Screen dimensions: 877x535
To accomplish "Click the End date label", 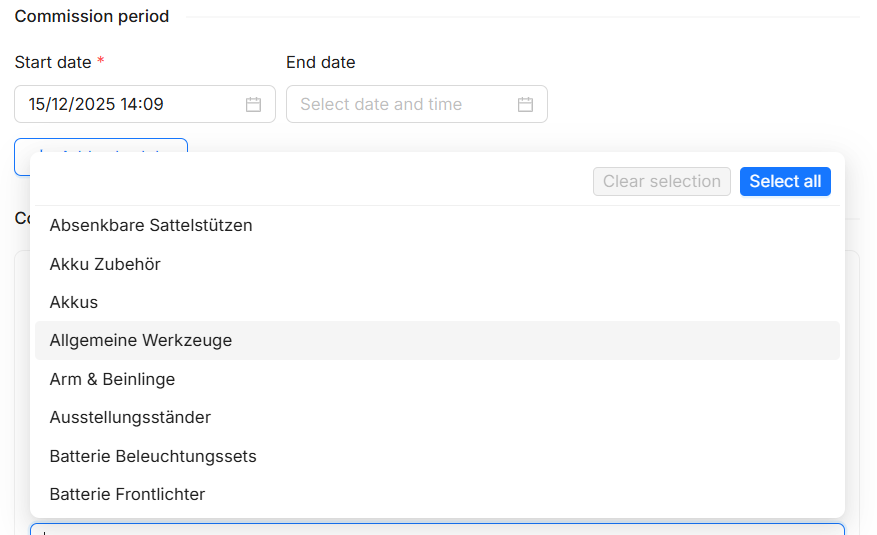I will coord(320,62).
